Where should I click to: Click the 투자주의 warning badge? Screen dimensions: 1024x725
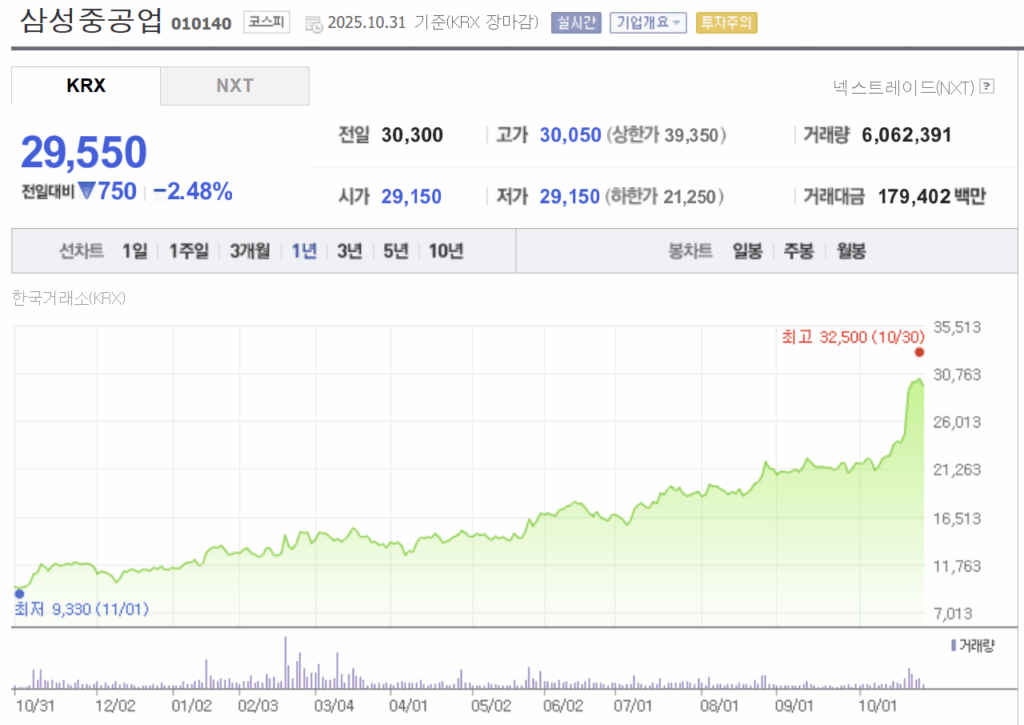pos(727,22)
